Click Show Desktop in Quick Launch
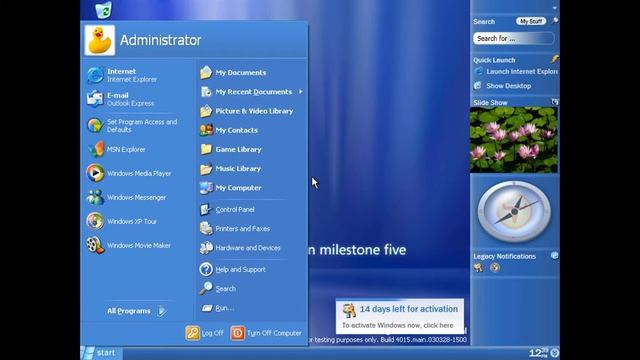 [x=503, y=86]
